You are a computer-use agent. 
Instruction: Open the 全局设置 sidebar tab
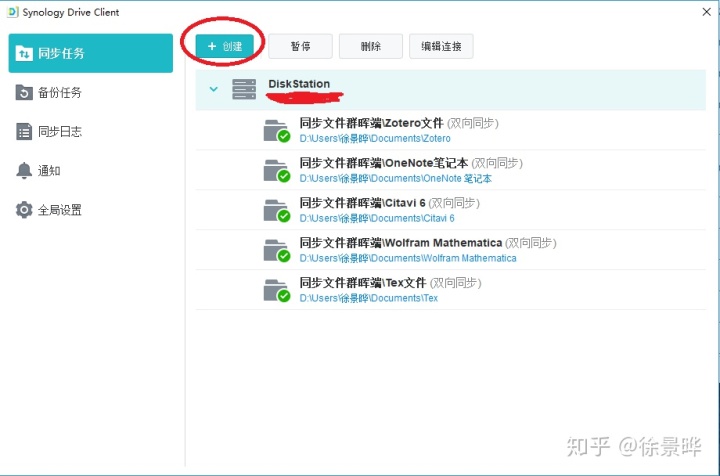(x=91, y=210)
